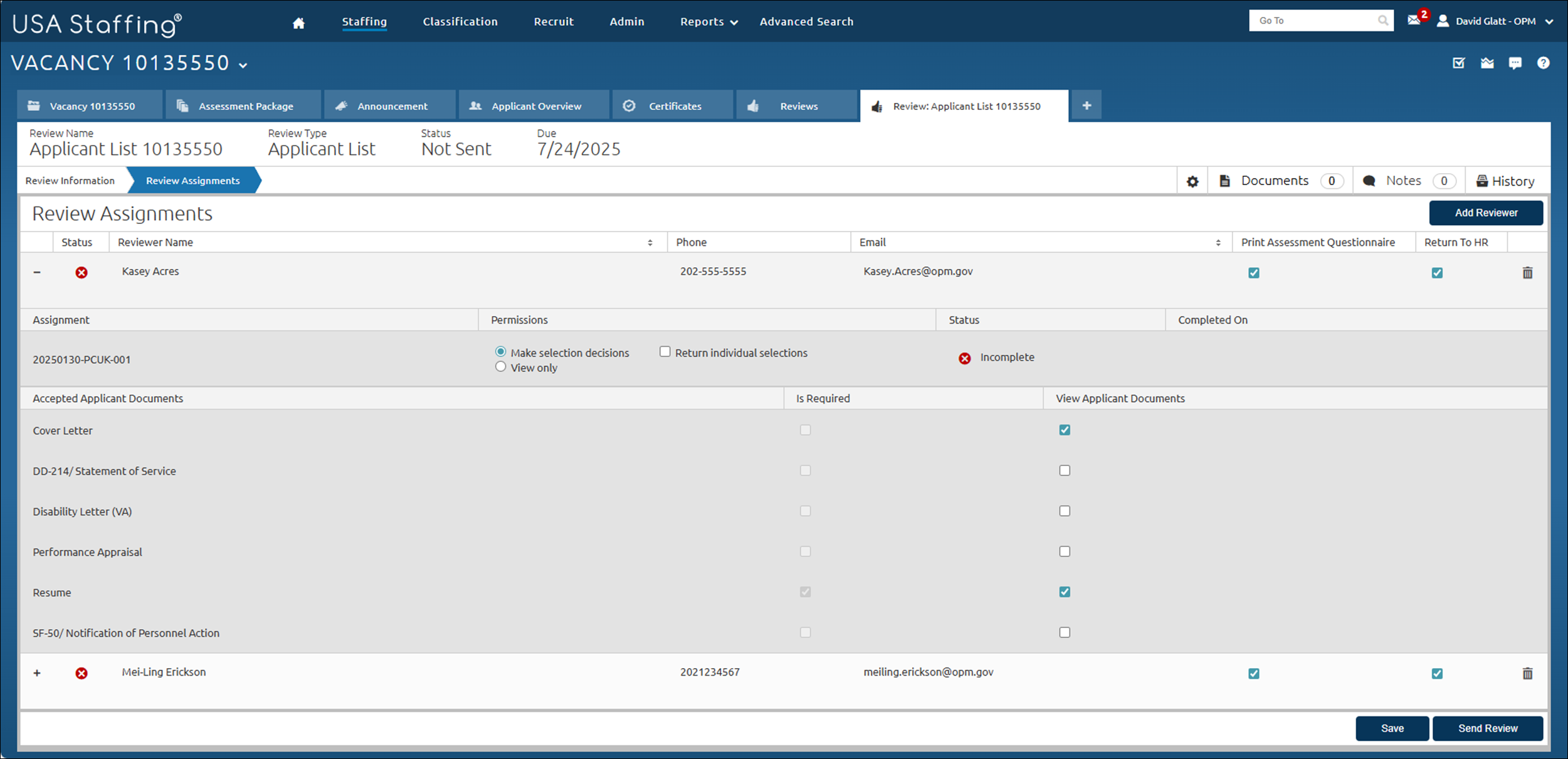The height and width of the screenshot is (759, 1568).
Task: Collapse the Kasey Acres reviewer row
Action: click(x=37, y=272)
